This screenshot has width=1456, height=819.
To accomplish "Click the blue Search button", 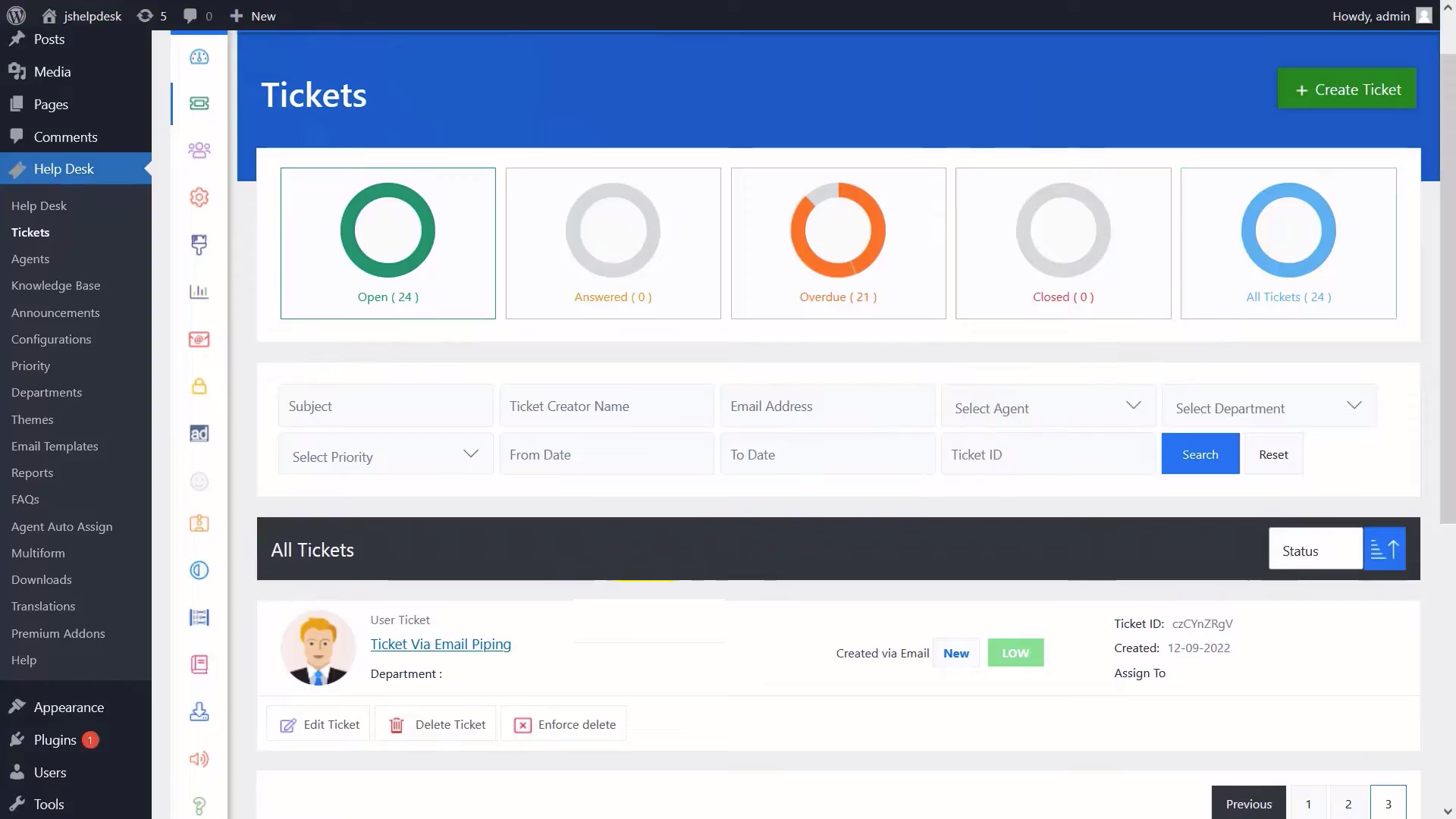I will point(1200,454).
